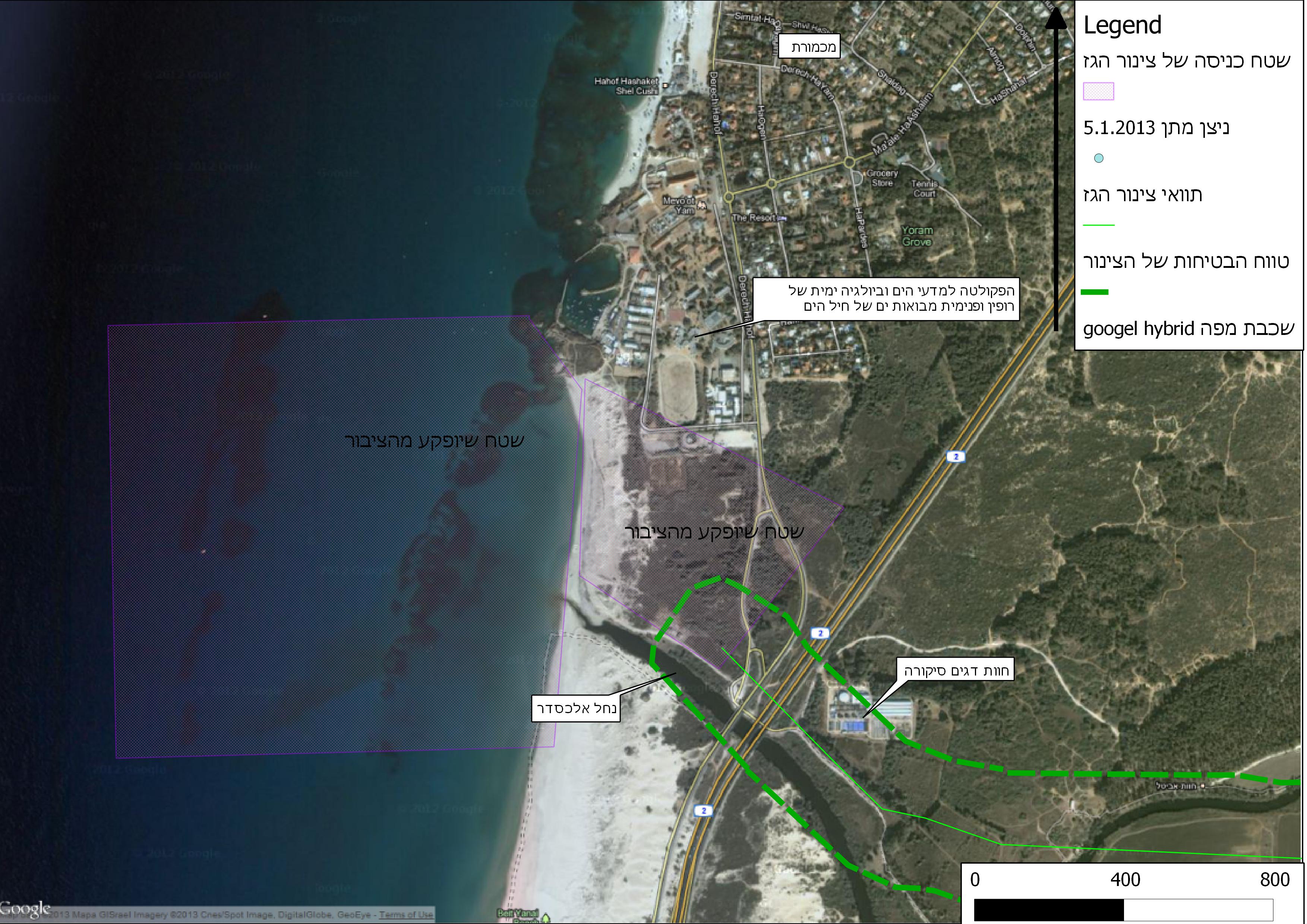1307x924 pixels.
Task: Click the נחל אלכסנדר callout label
Action: point(575,708)
